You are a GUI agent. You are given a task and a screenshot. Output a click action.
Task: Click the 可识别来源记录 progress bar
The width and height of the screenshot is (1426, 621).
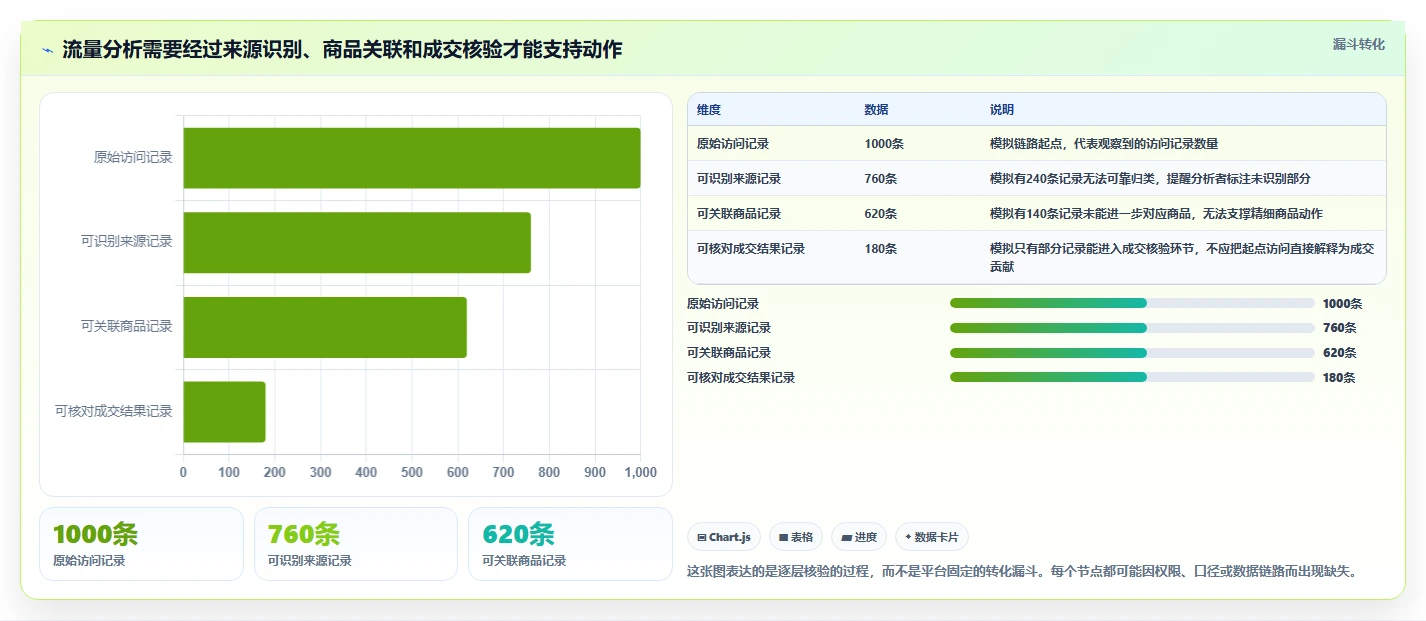pos(1132,327)
